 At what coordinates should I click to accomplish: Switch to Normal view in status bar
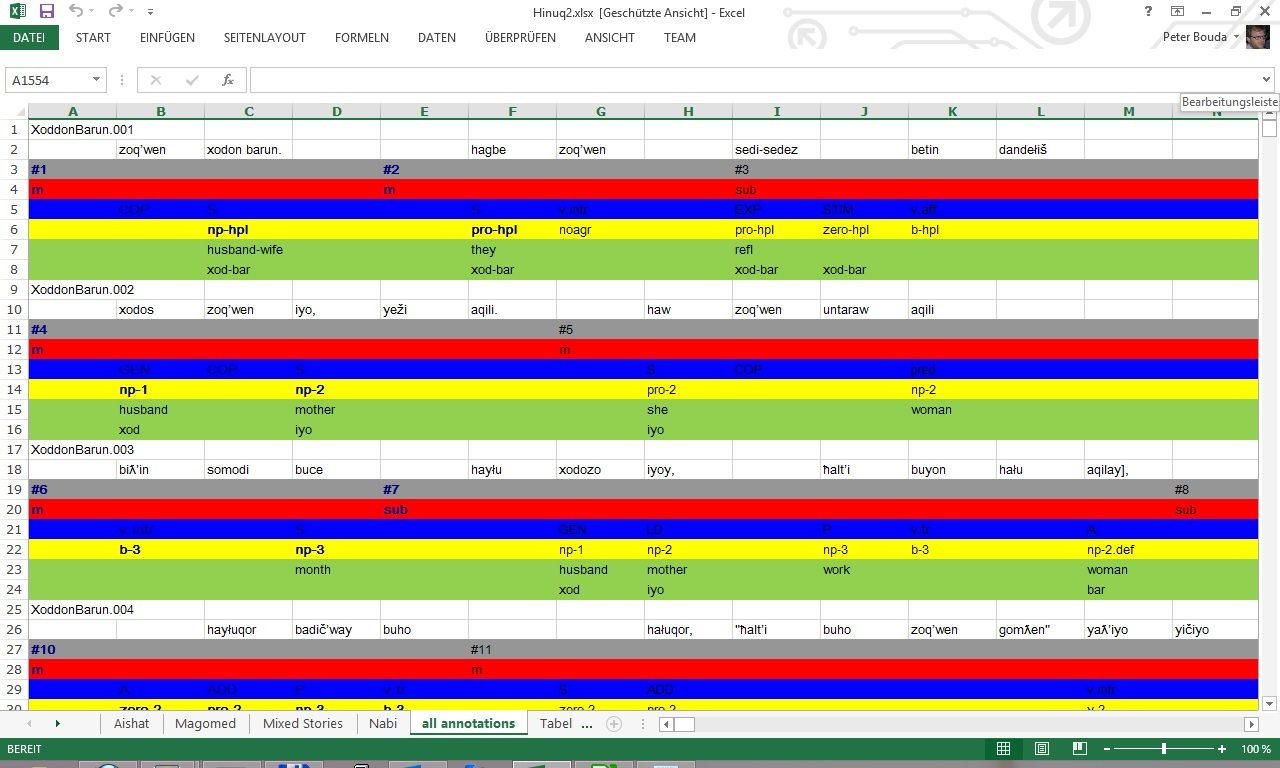pos(1003,749)
